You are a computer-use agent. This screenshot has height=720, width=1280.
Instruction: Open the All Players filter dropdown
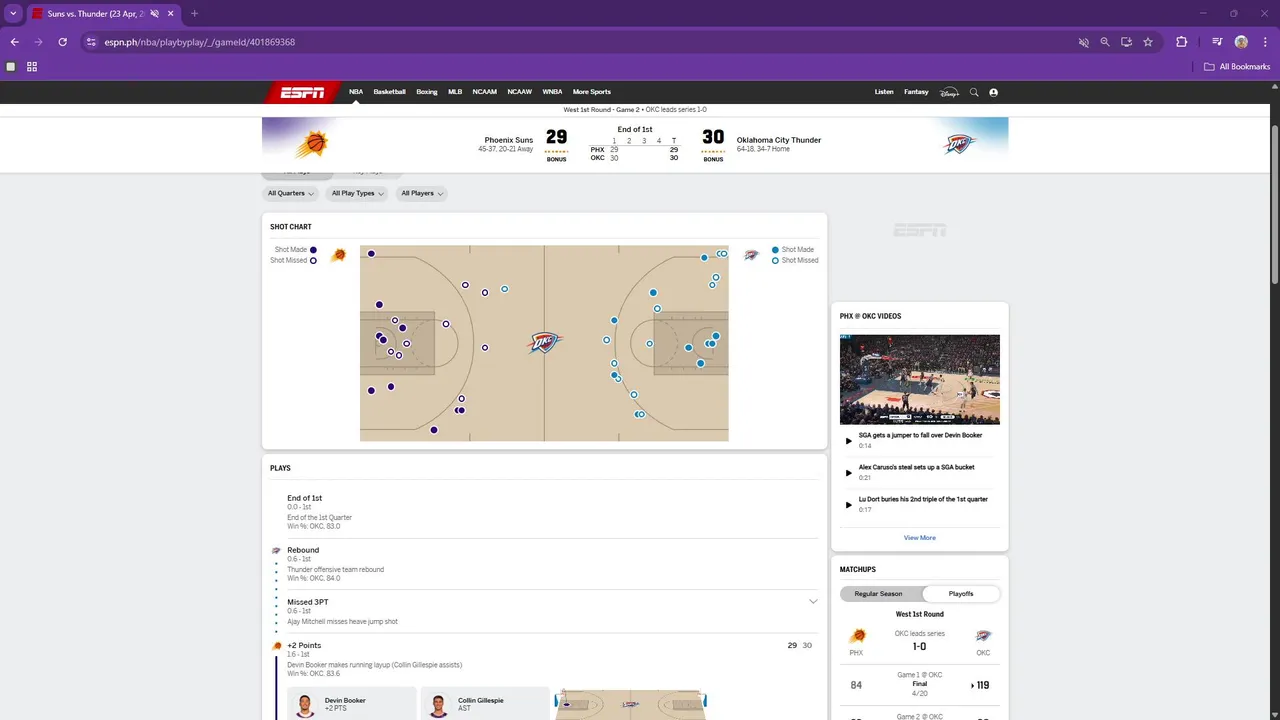point(422,193)
